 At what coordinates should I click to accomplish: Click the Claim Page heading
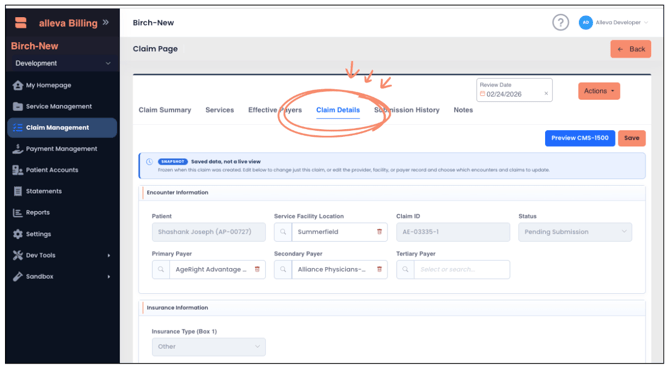pyautogui.click(x=155, y=49)
